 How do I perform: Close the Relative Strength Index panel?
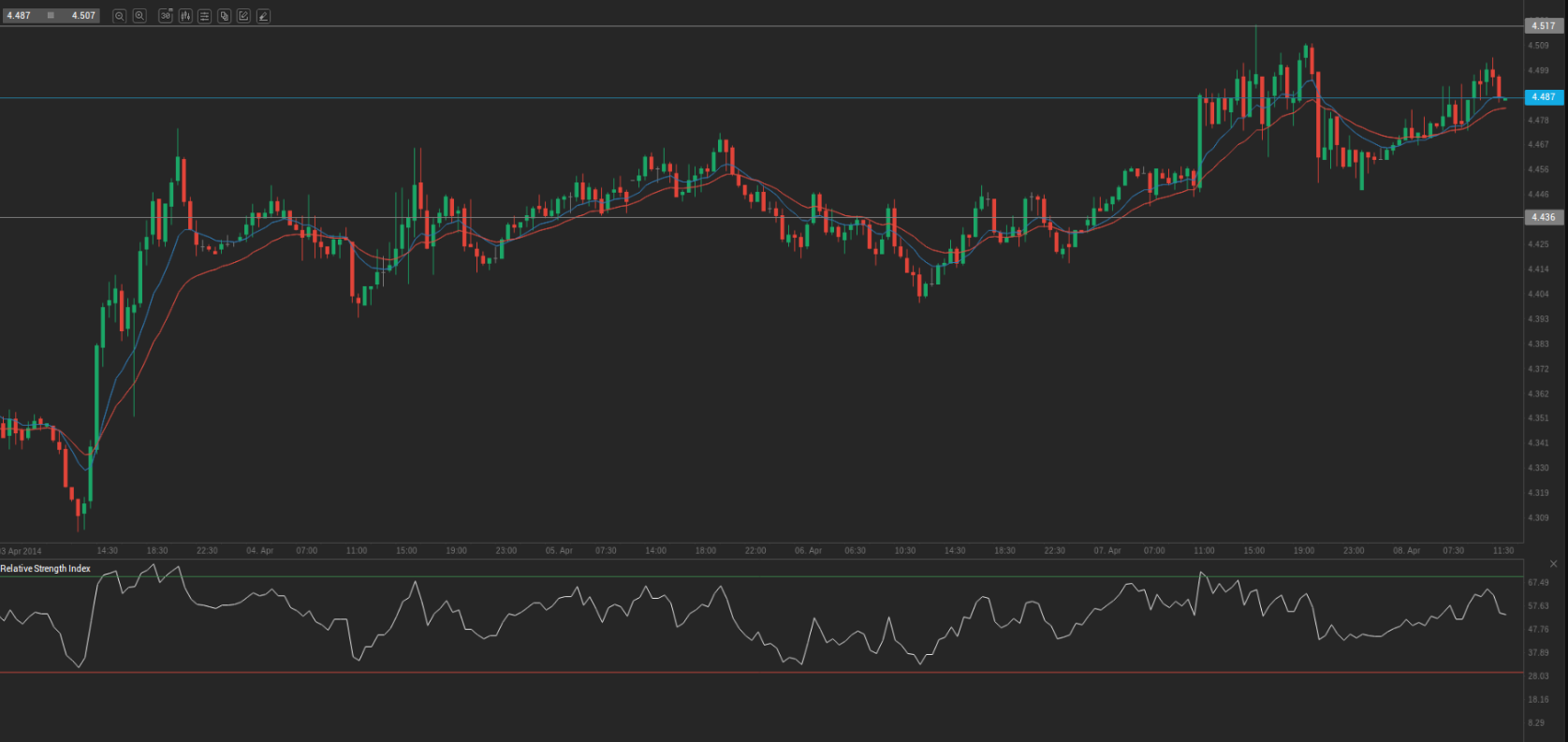(1553, 564)
